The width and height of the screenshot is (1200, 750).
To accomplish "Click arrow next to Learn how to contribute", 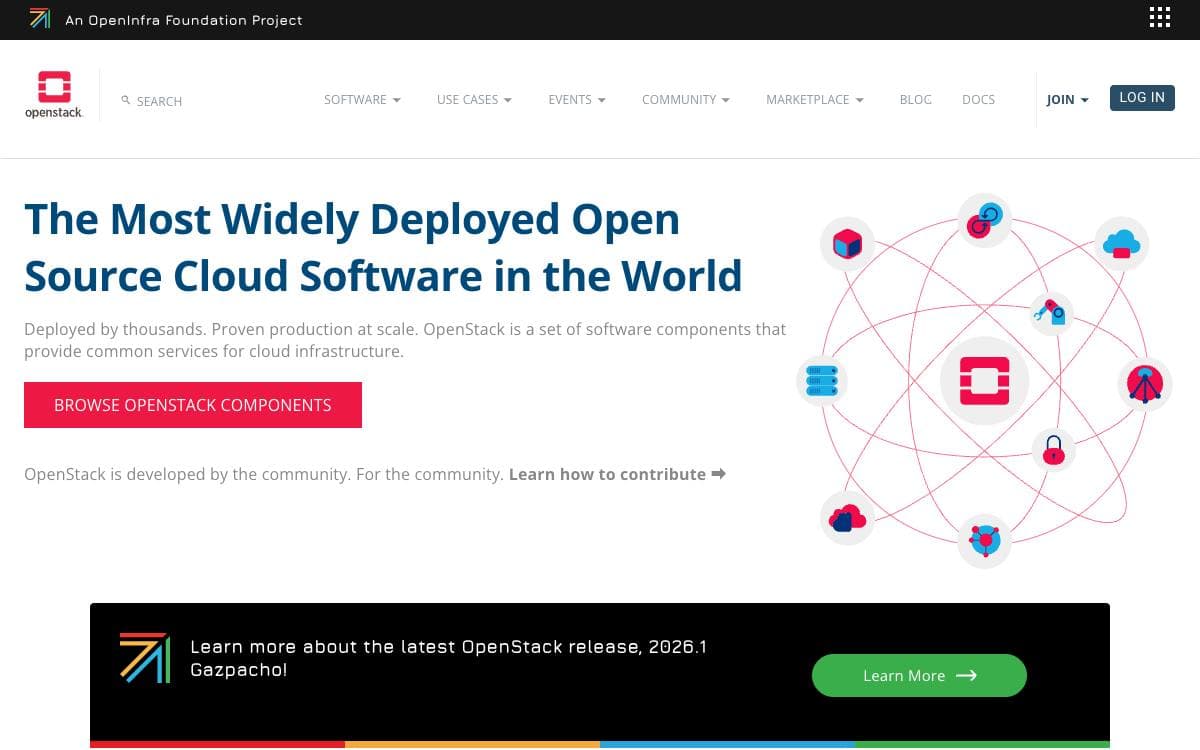I will pos(718,474).
